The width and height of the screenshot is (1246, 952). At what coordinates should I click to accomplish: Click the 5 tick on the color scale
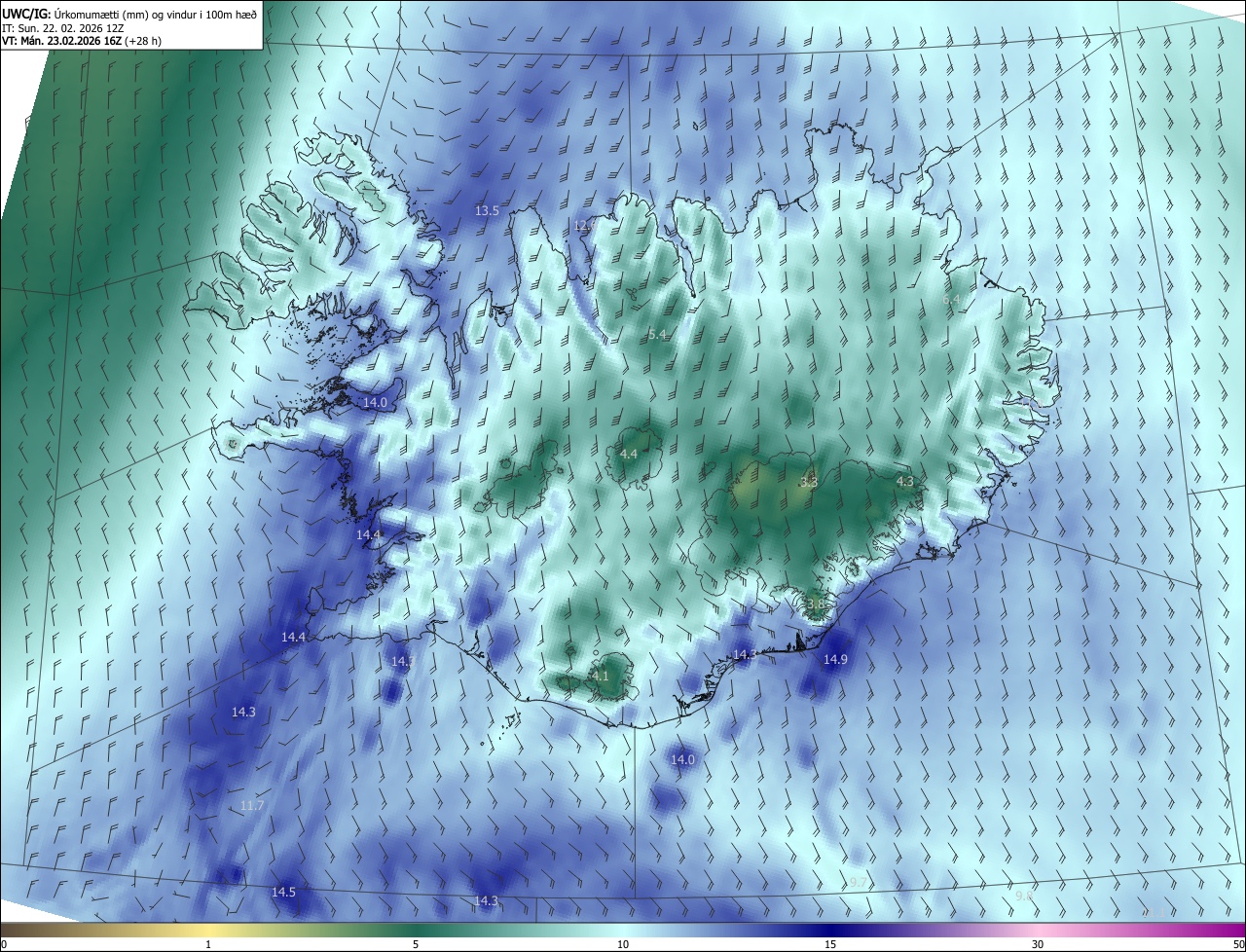pyautogui.click(x=415, y=944)
